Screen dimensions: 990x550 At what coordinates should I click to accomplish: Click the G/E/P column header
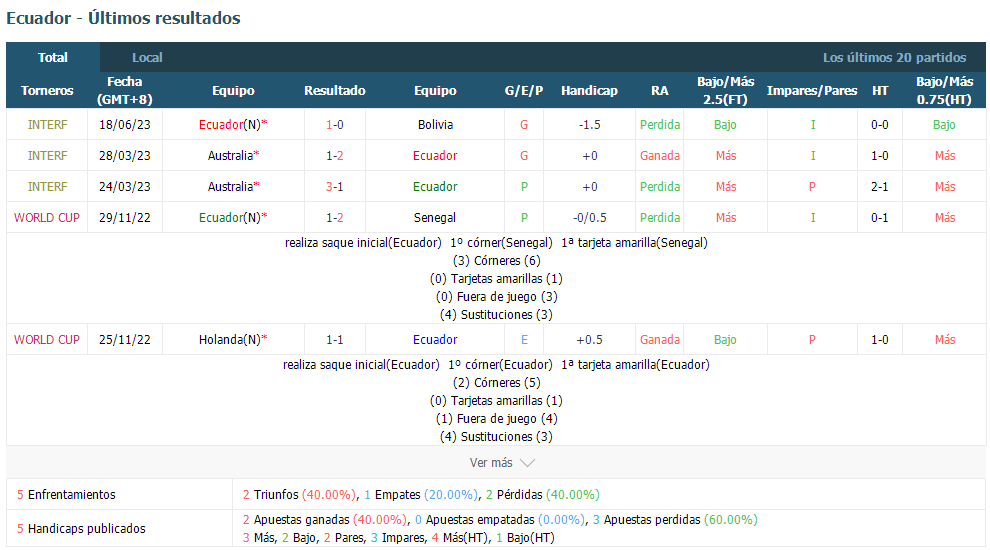[523, 90]
